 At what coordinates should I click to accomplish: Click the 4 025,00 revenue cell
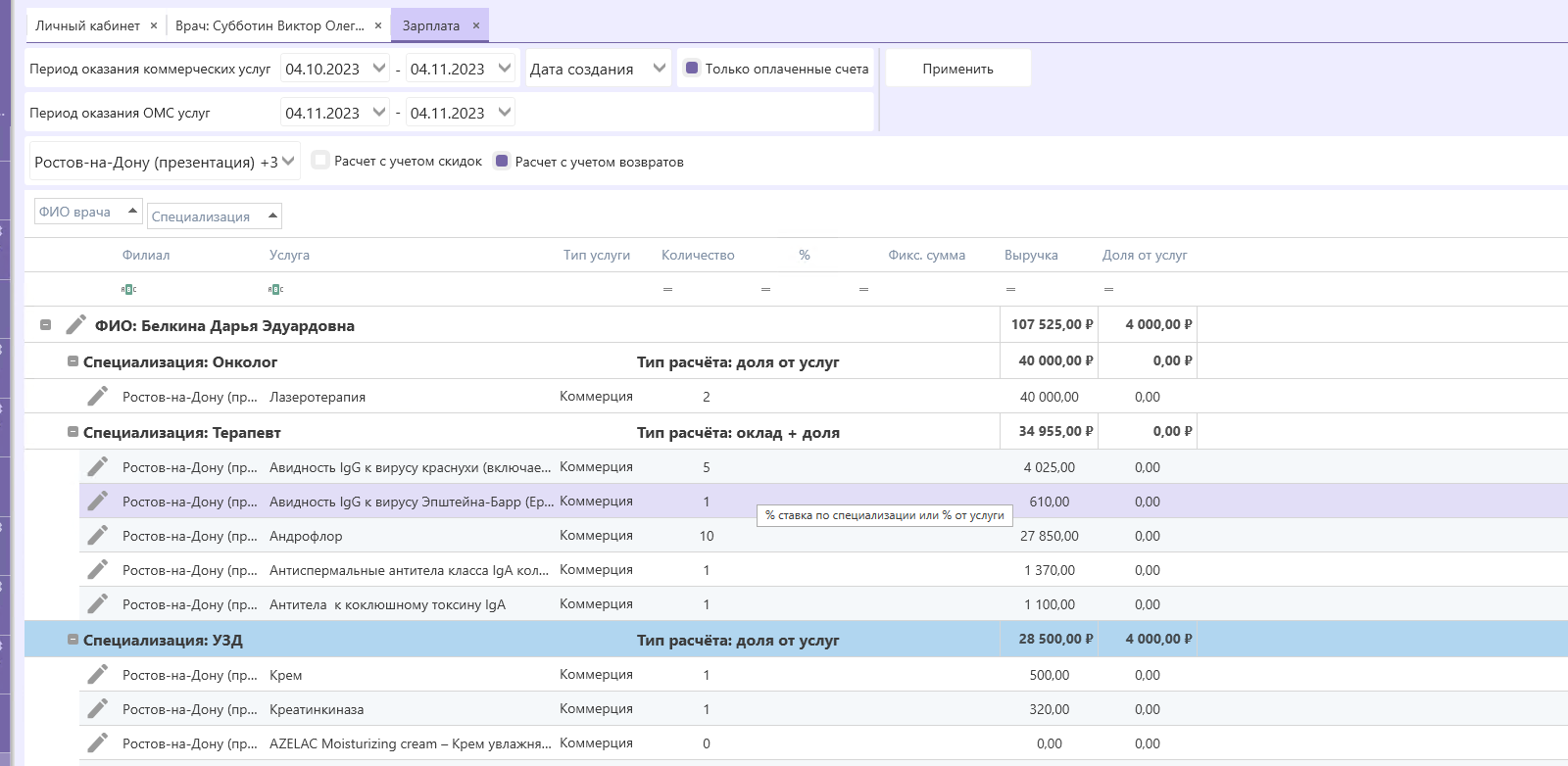[1049, 467]
